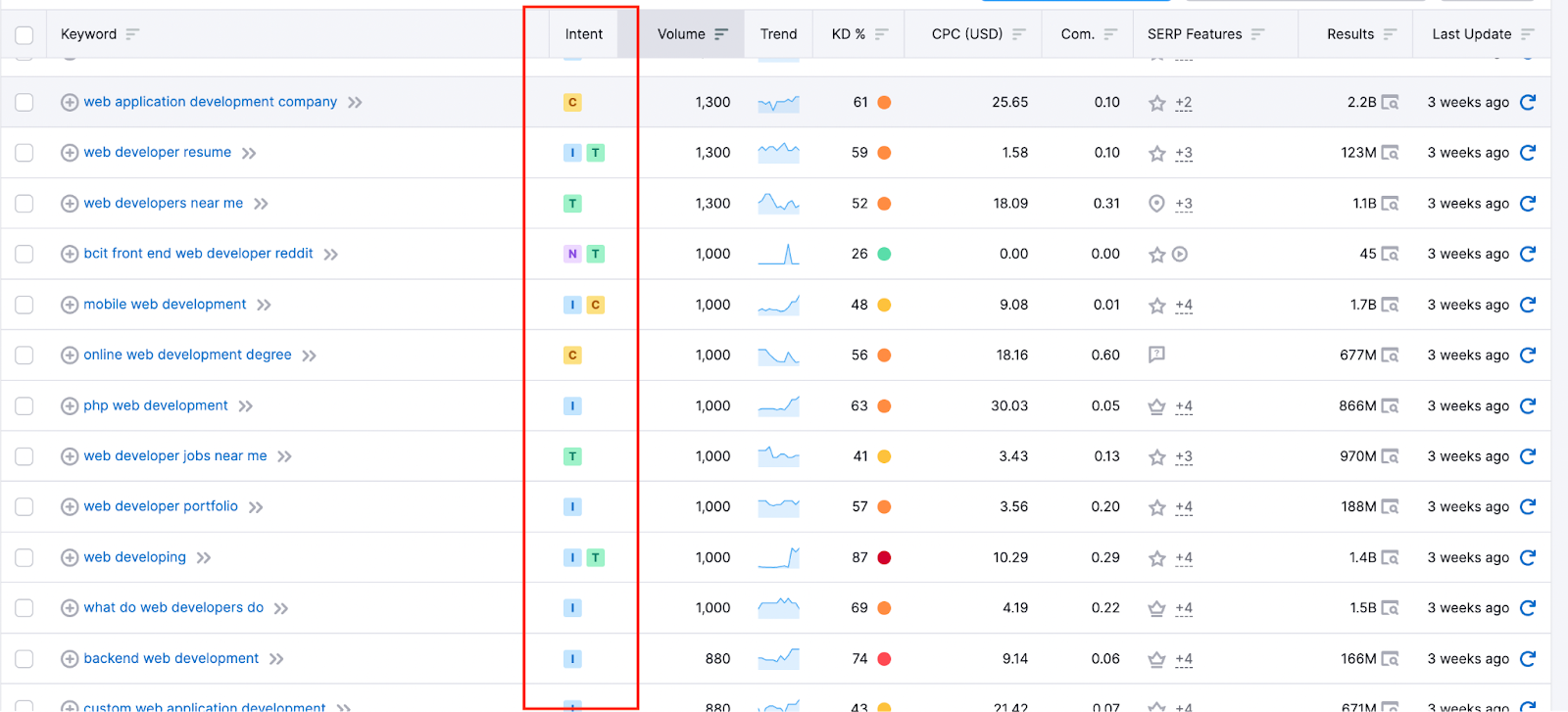Click video SERP feature icon for bcit row
Image resolution: width=1568 pixels, height=712 pixels.
[x=1180, y=255]
